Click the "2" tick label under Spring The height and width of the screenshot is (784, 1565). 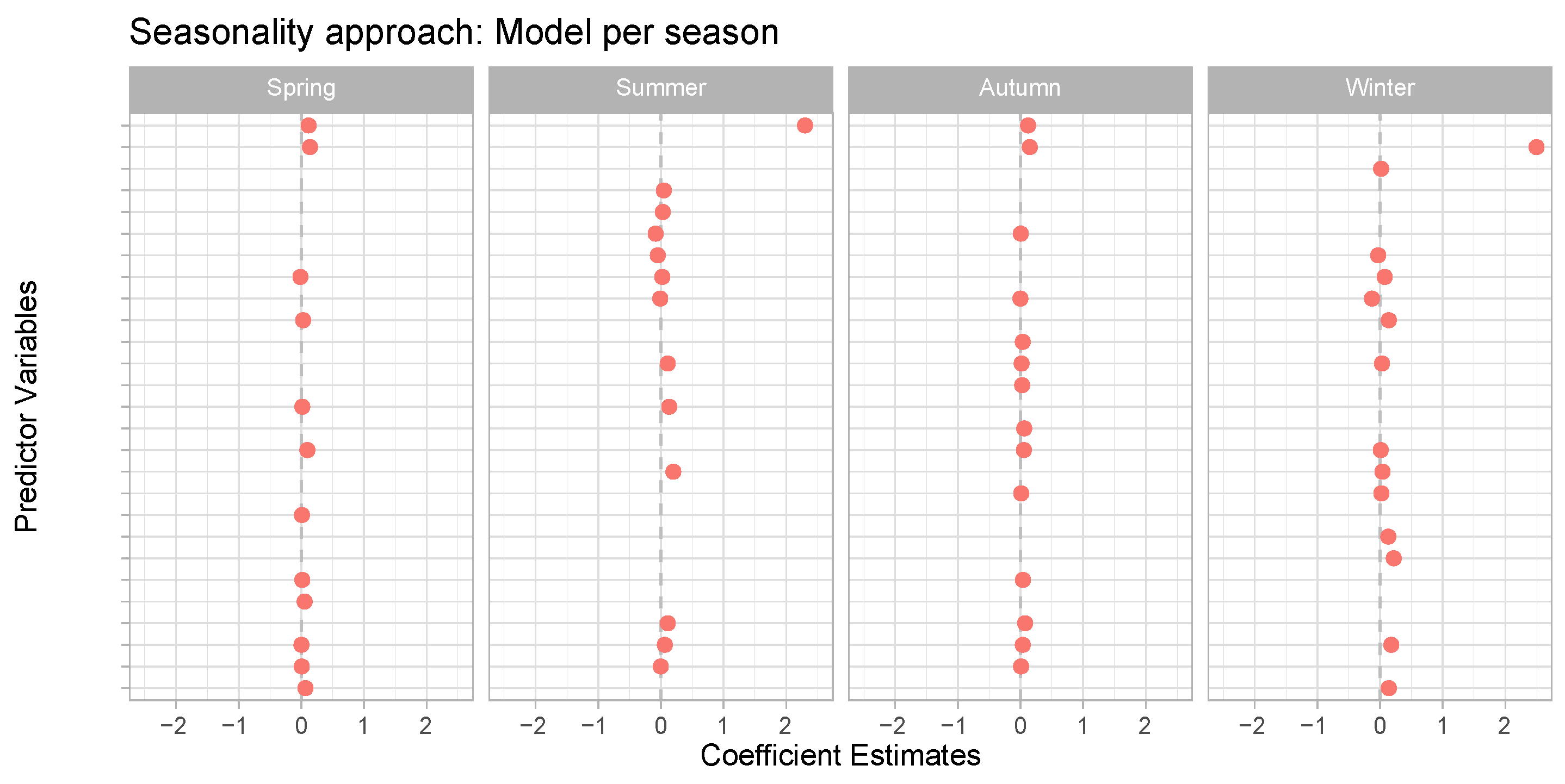[x=426, y=726]
